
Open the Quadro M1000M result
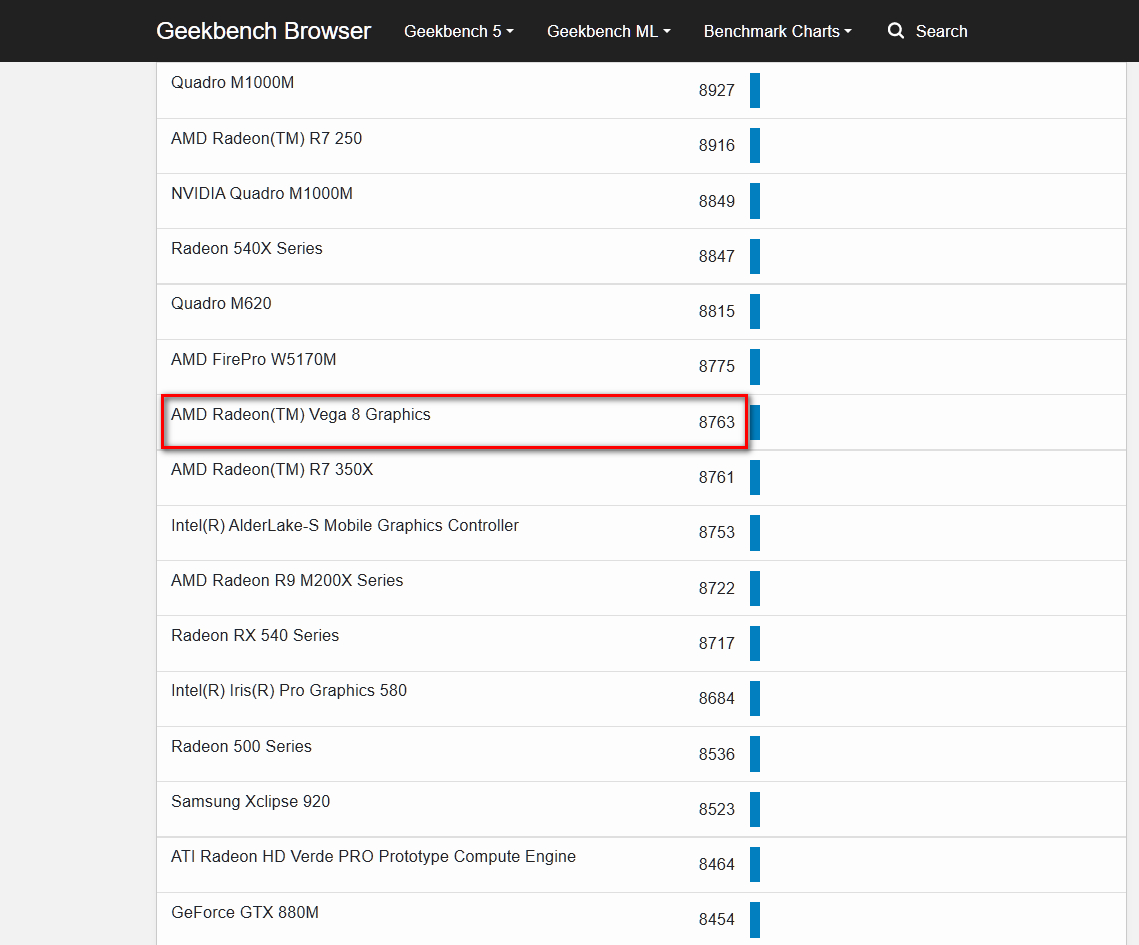click(232, 83)
